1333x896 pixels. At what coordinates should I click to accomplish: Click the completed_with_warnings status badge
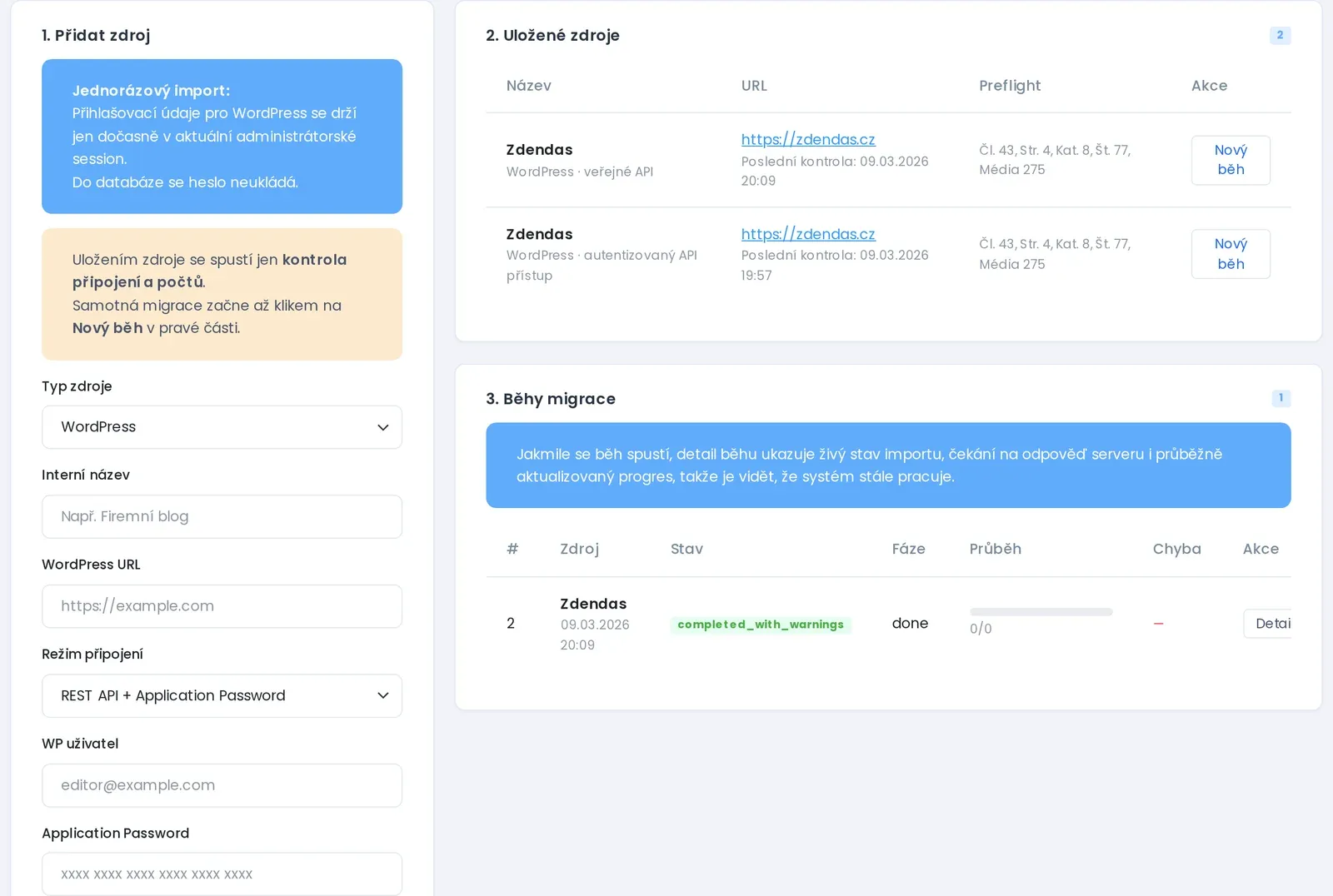(x=761, y=625)
